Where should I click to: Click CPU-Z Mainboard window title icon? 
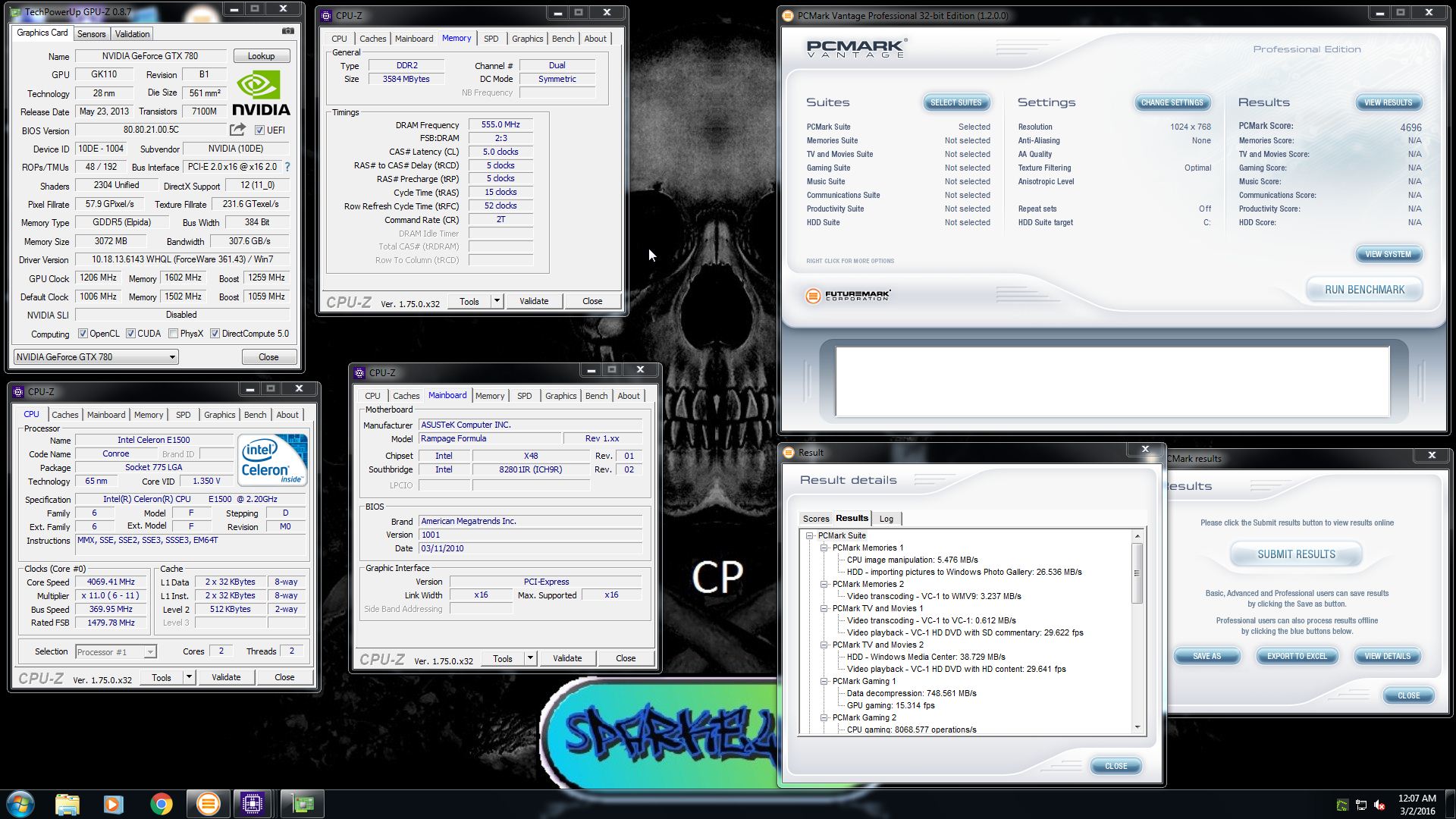pos(359,372)
